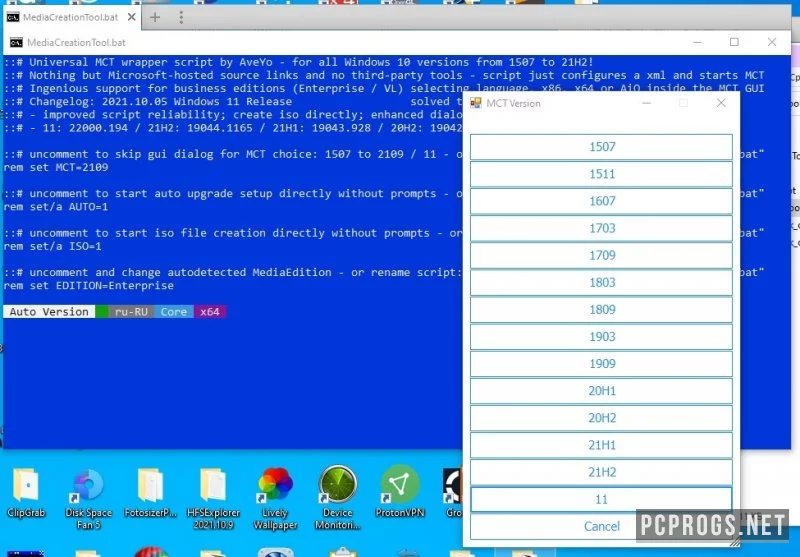Image resolution: width=800 pixels, height=557 pixels.
Task: Minimize the MediaCreationTool.bat console window
Action: [x=697, y=42]
